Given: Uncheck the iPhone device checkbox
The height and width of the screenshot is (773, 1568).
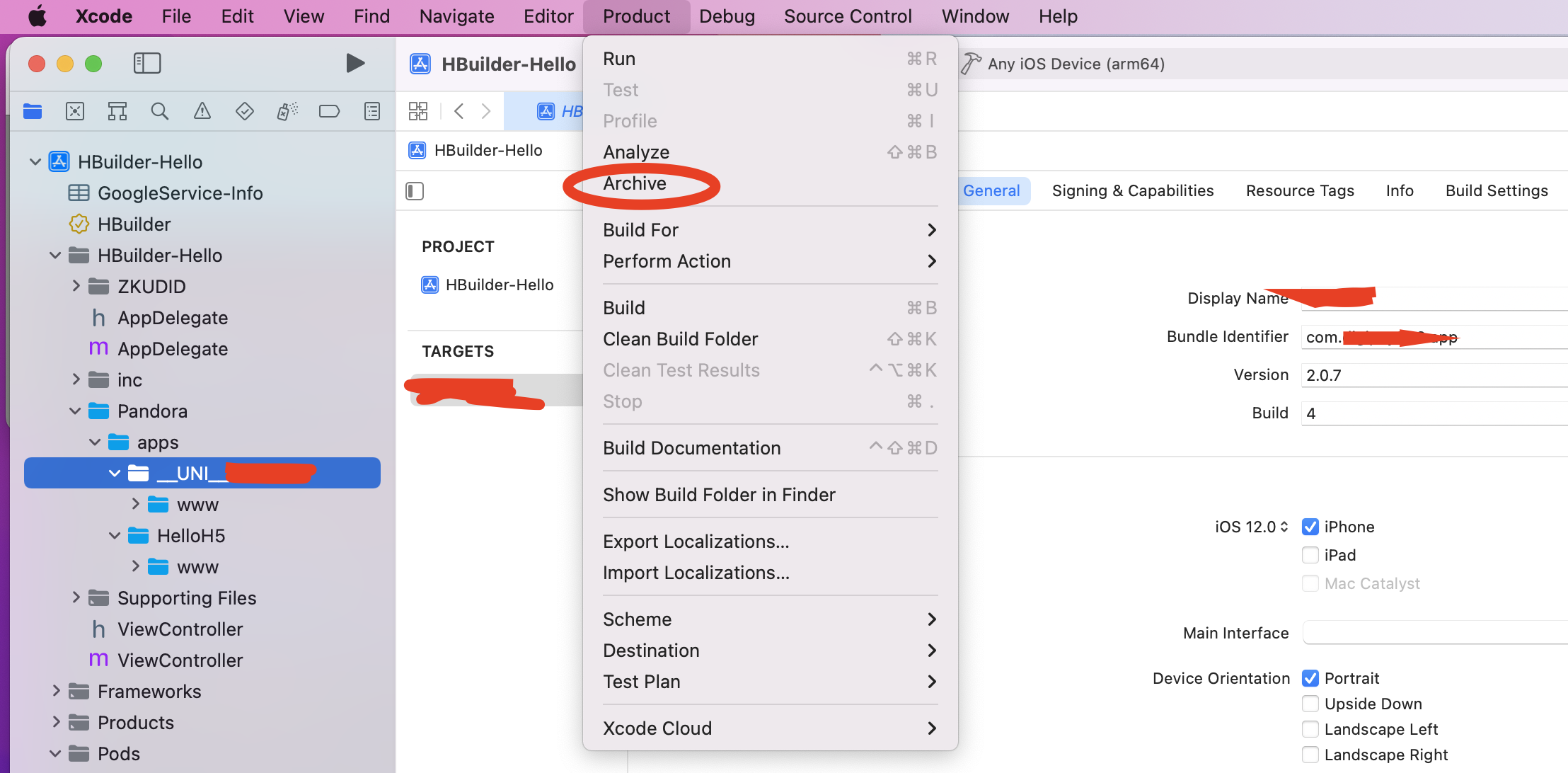Looking at the screenshot, I should (x=1310, y=527).
